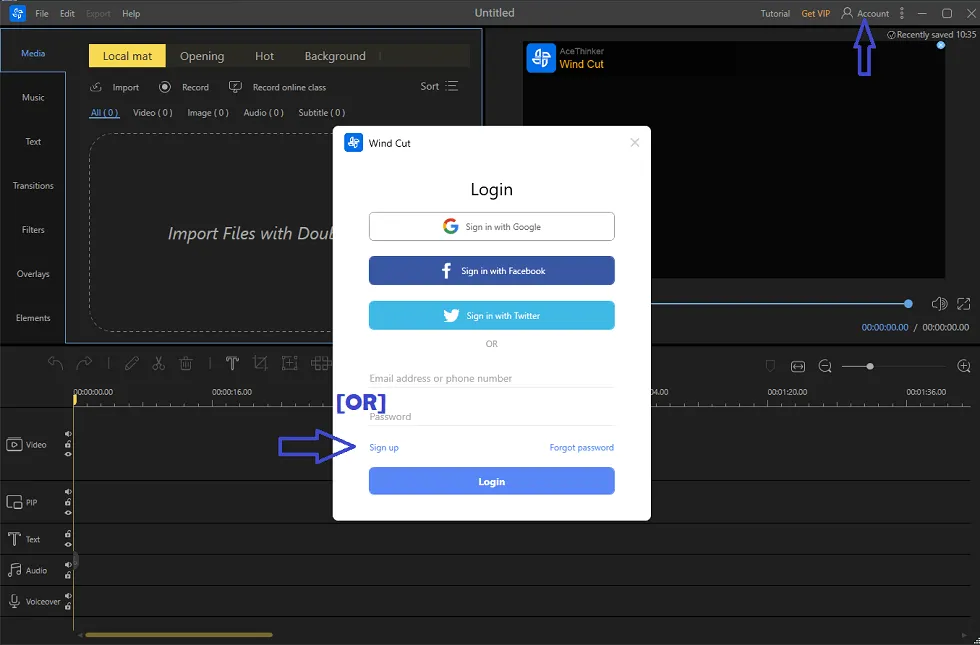Click the zoom-in magnifier on the timeline

[x=964, y=366]
